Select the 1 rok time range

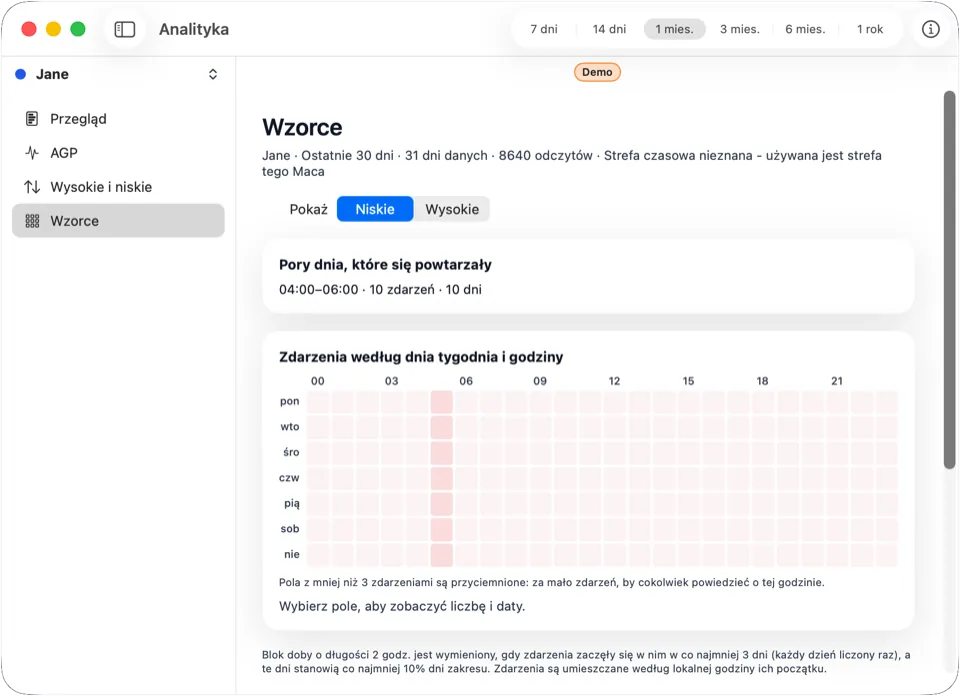pyautogui.click(x=869, y=29)
